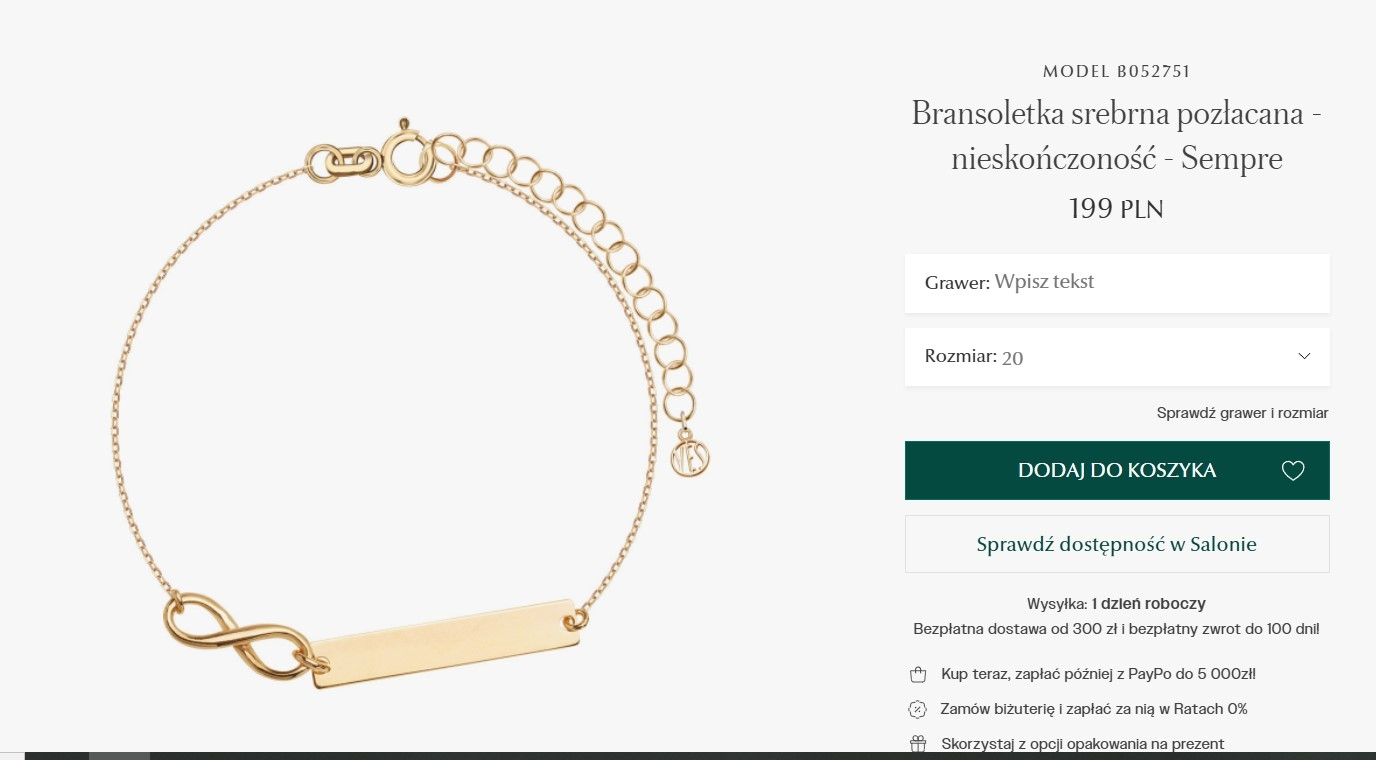
Task: Click the PayPo shopping bag icon
Action: pyautogui.click(x=917, y=675)
